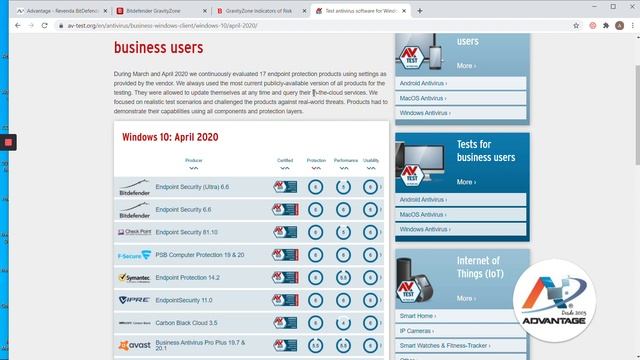Bookmark this page with the star icon
640x360 pixels.
click(x=576, y=25)
